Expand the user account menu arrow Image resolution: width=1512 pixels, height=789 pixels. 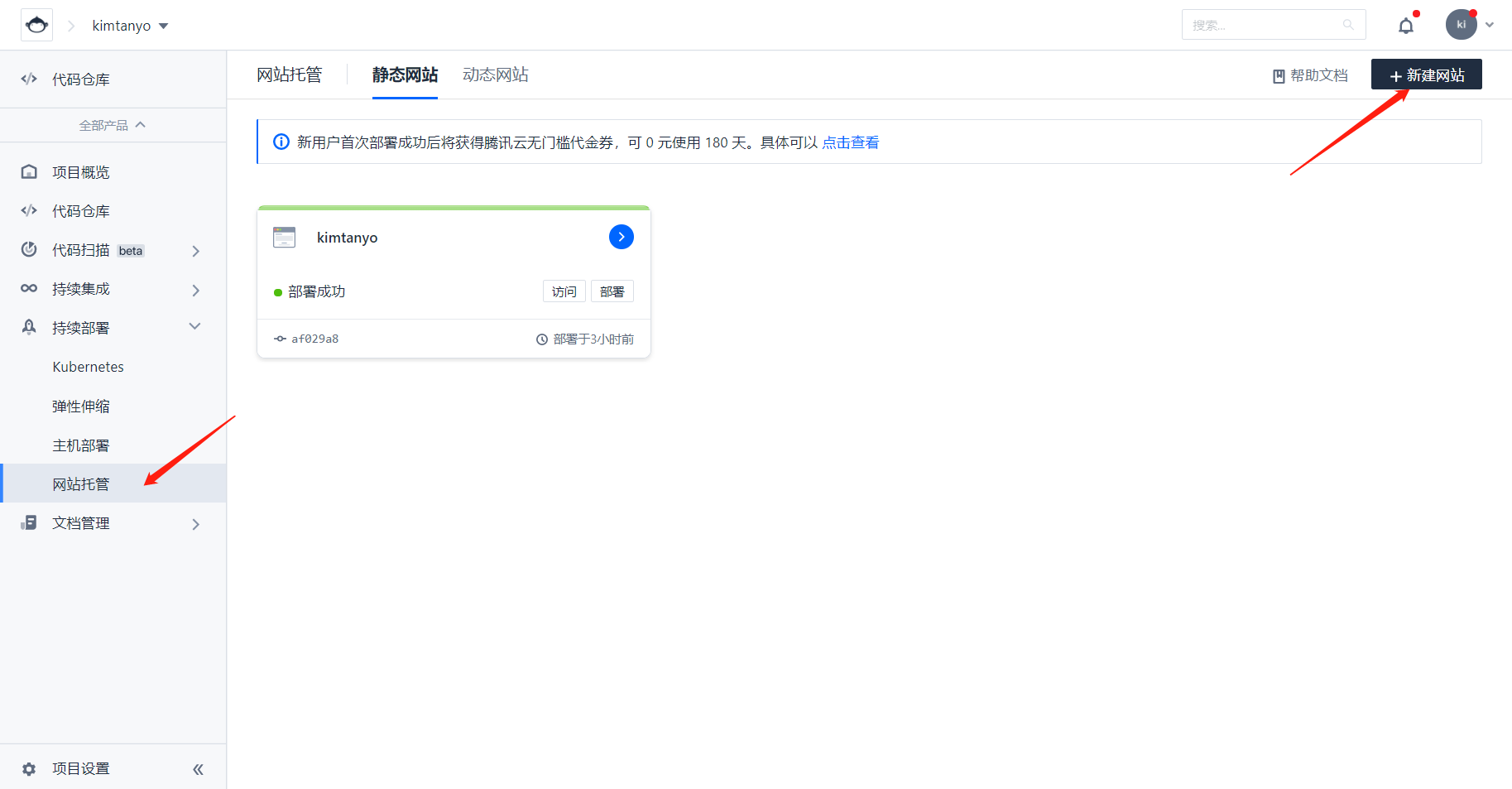point(1490,25)
